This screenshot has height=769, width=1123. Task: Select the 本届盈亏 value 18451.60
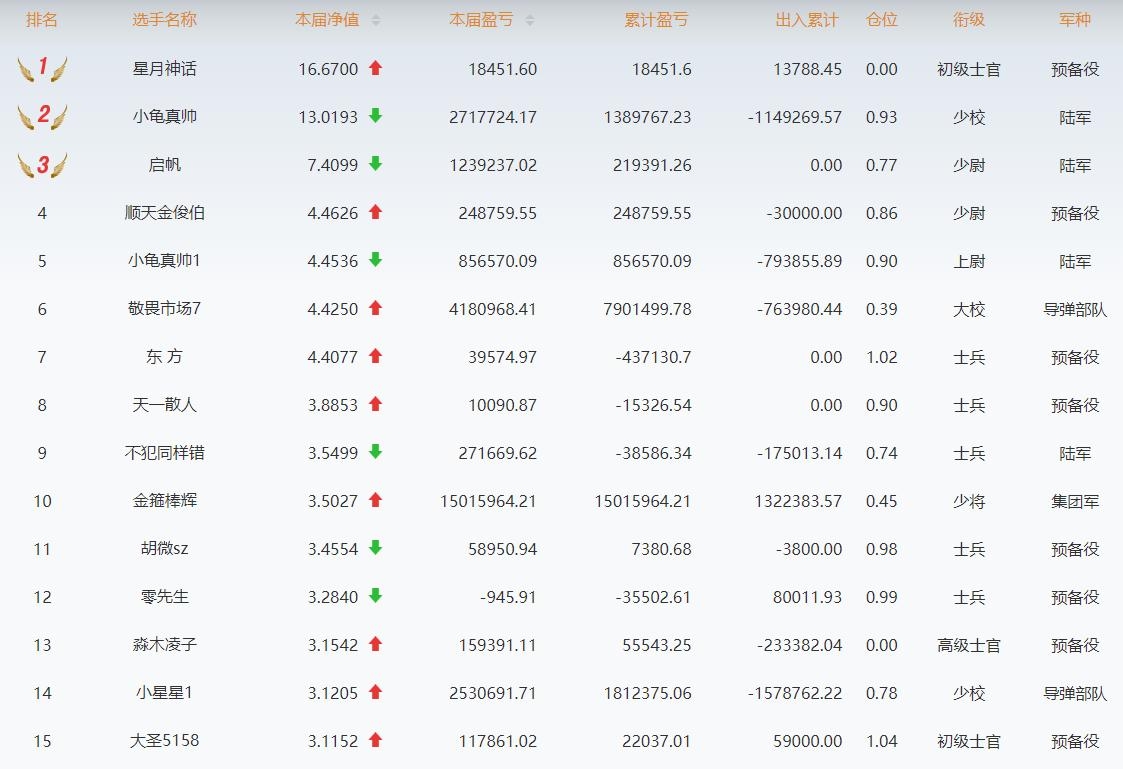point(502,69)
